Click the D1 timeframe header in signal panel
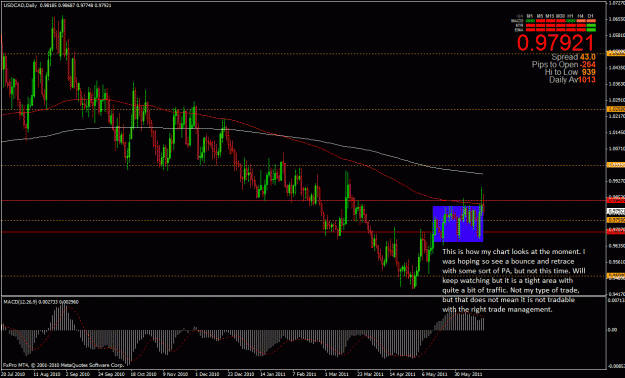The width and height of the screenshot is (625, 378). pos(591,16)
